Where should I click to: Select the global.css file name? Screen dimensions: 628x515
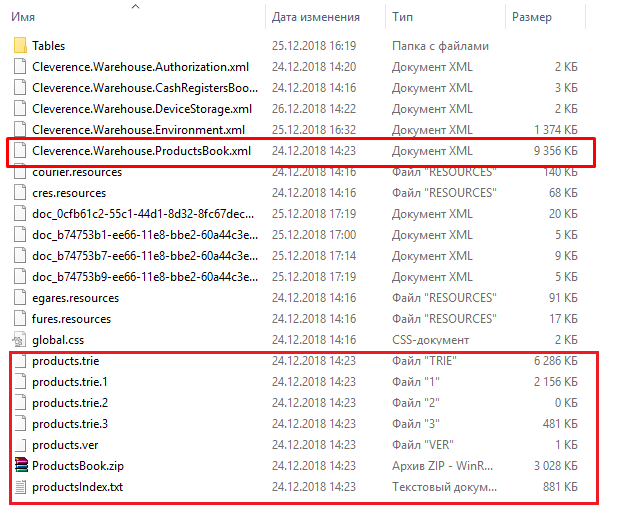click(58, 340)
